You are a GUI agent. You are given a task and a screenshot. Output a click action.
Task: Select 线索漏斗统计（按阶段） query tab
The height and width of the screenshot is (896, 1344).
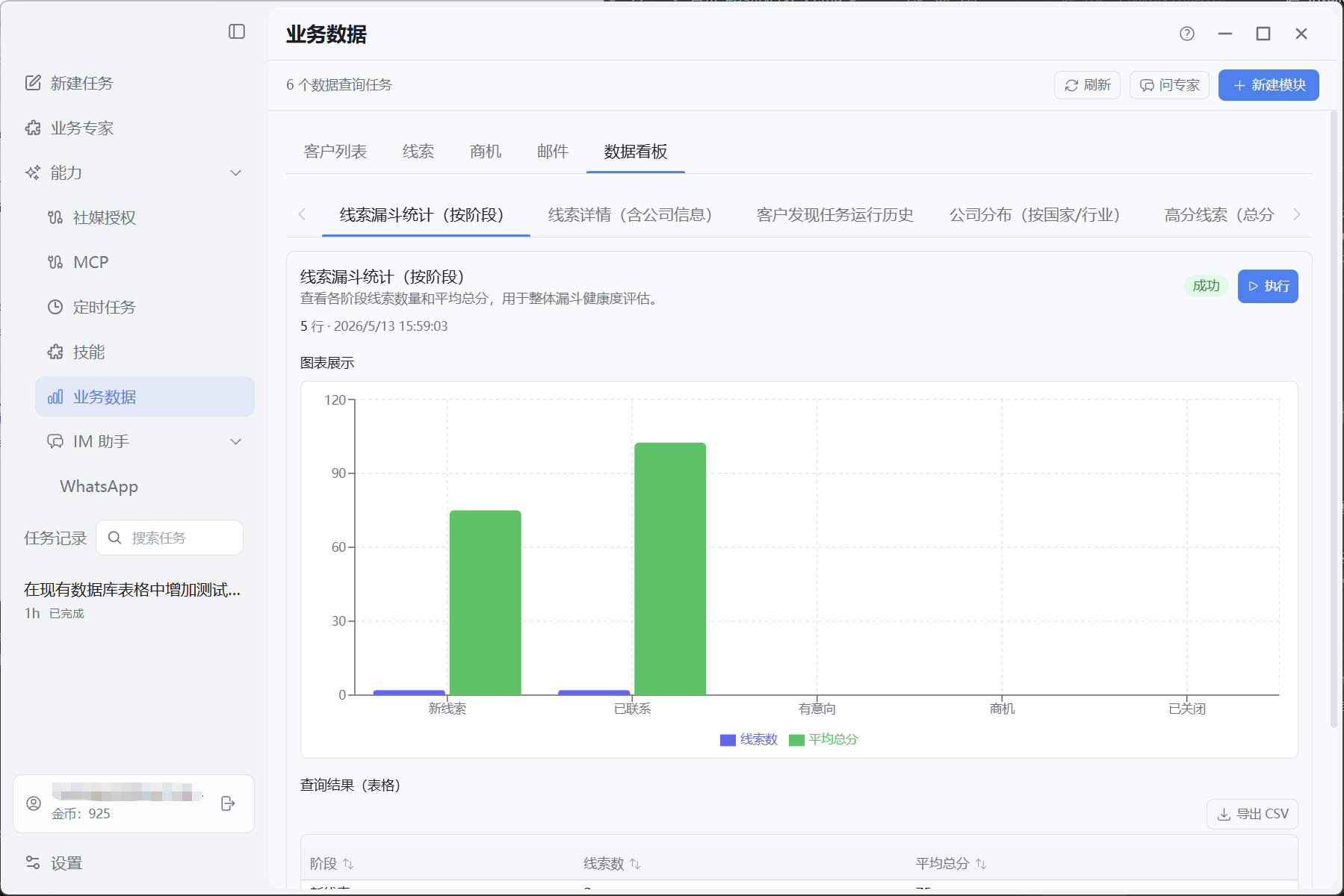(x=426, y=215)
